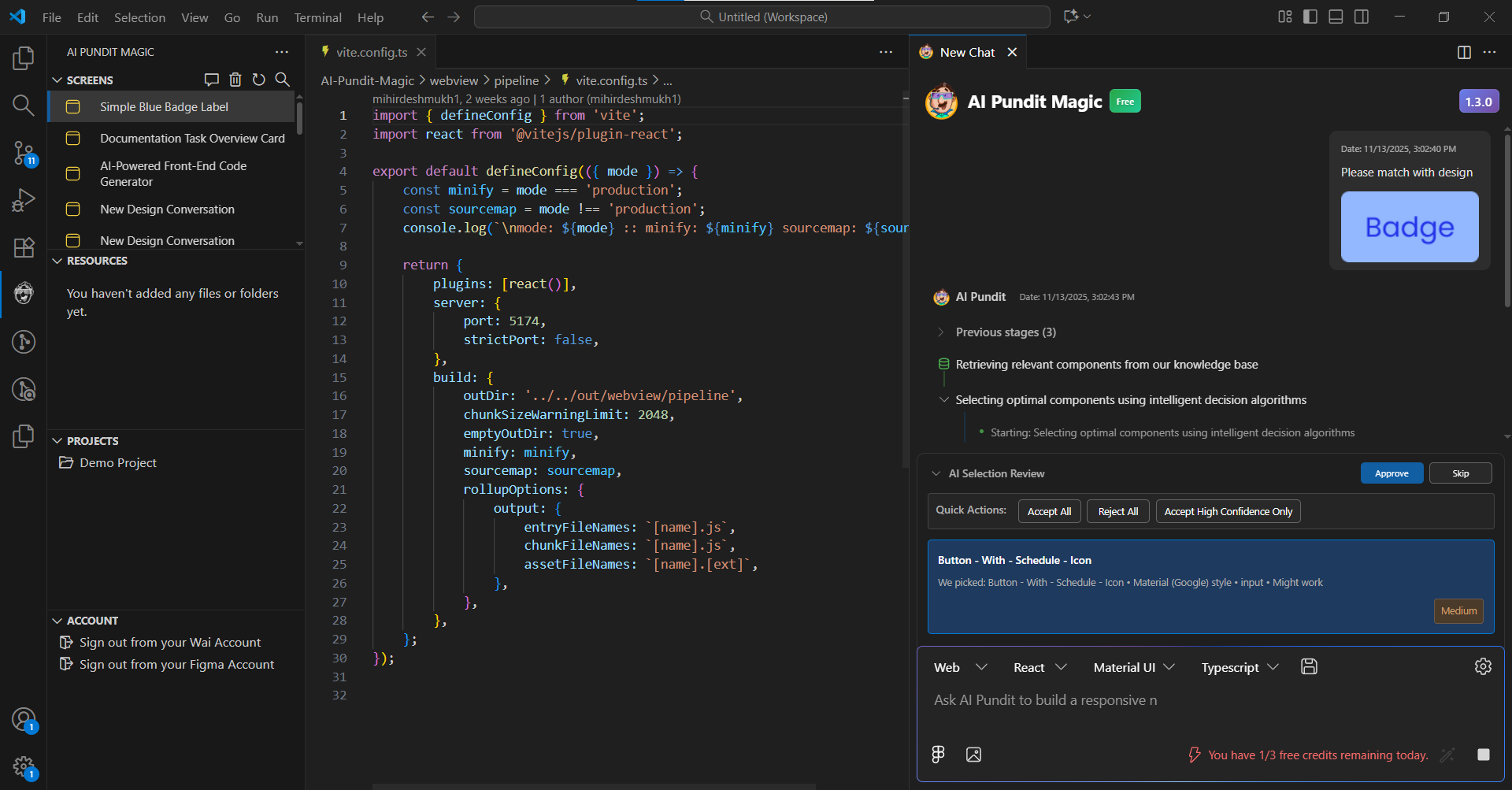
Task: Click the Approve button in AI Selection Review
Action: [x=1392, y=473]
